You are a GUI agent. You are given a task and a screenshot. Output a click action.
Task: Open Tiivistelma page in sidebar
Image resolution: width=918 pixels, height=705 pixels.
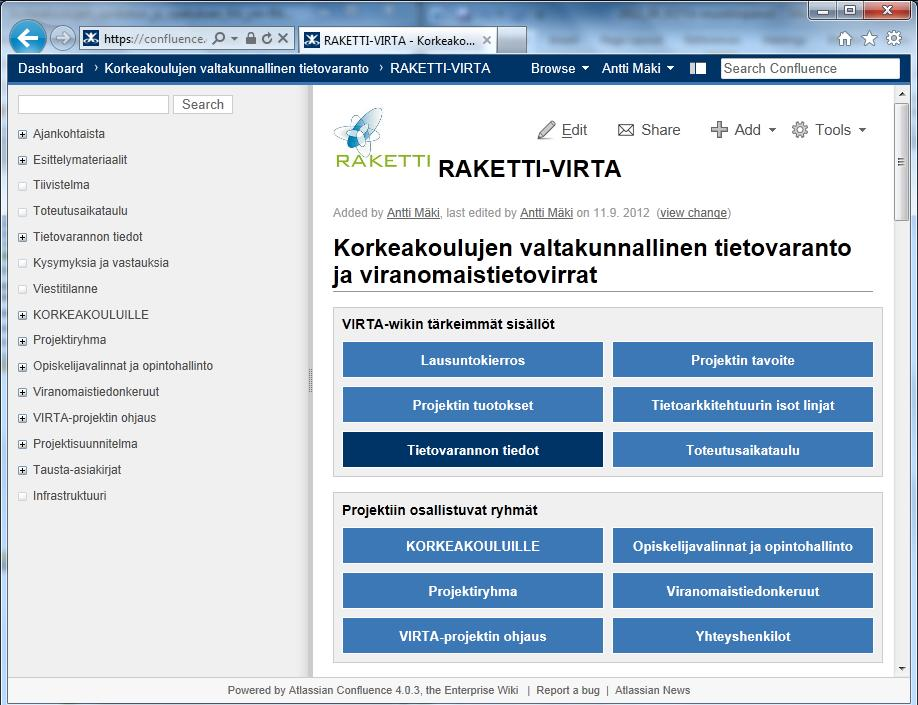point(61,185)
